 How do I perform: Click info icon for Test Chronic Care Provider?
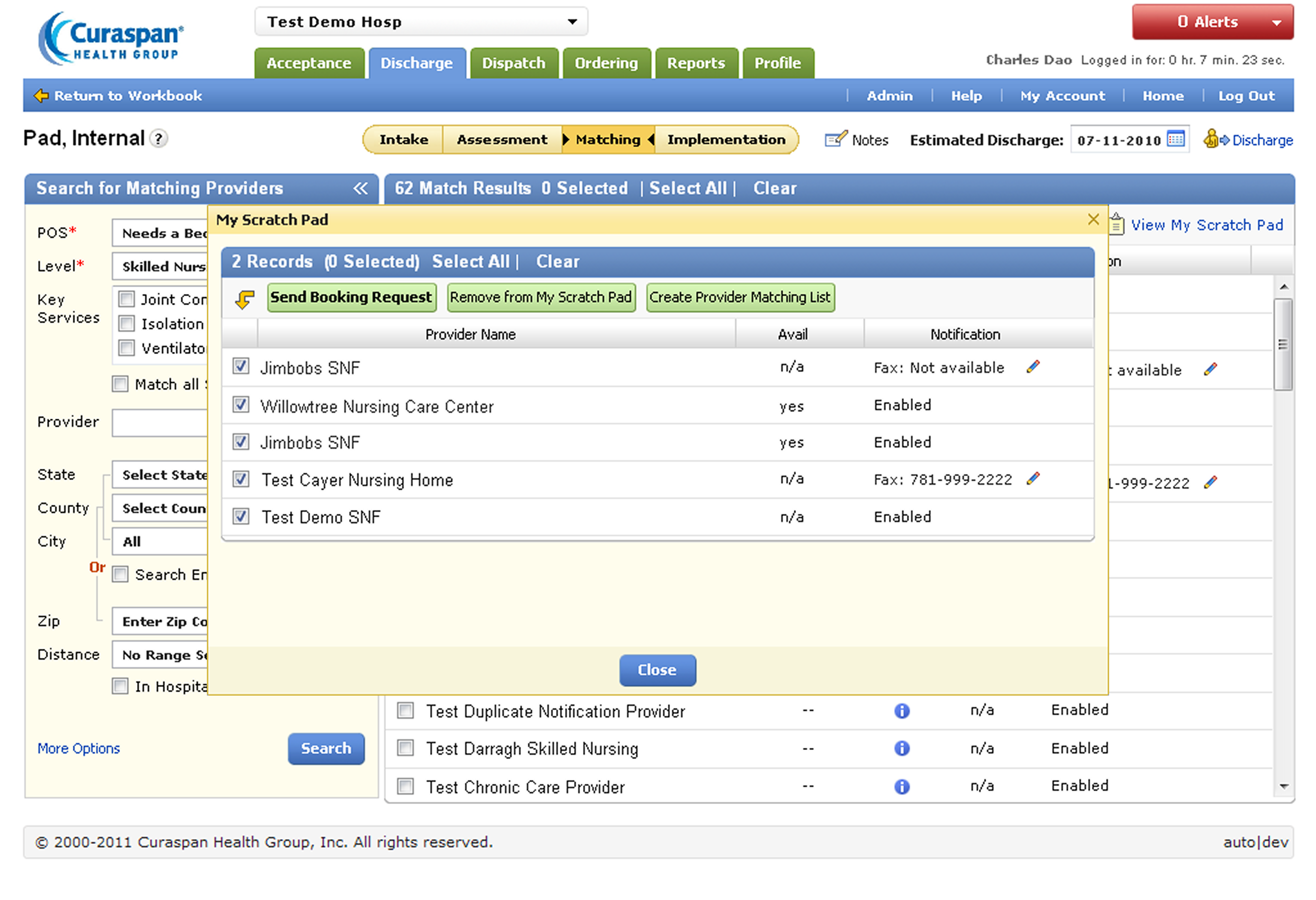click(902, 787)
